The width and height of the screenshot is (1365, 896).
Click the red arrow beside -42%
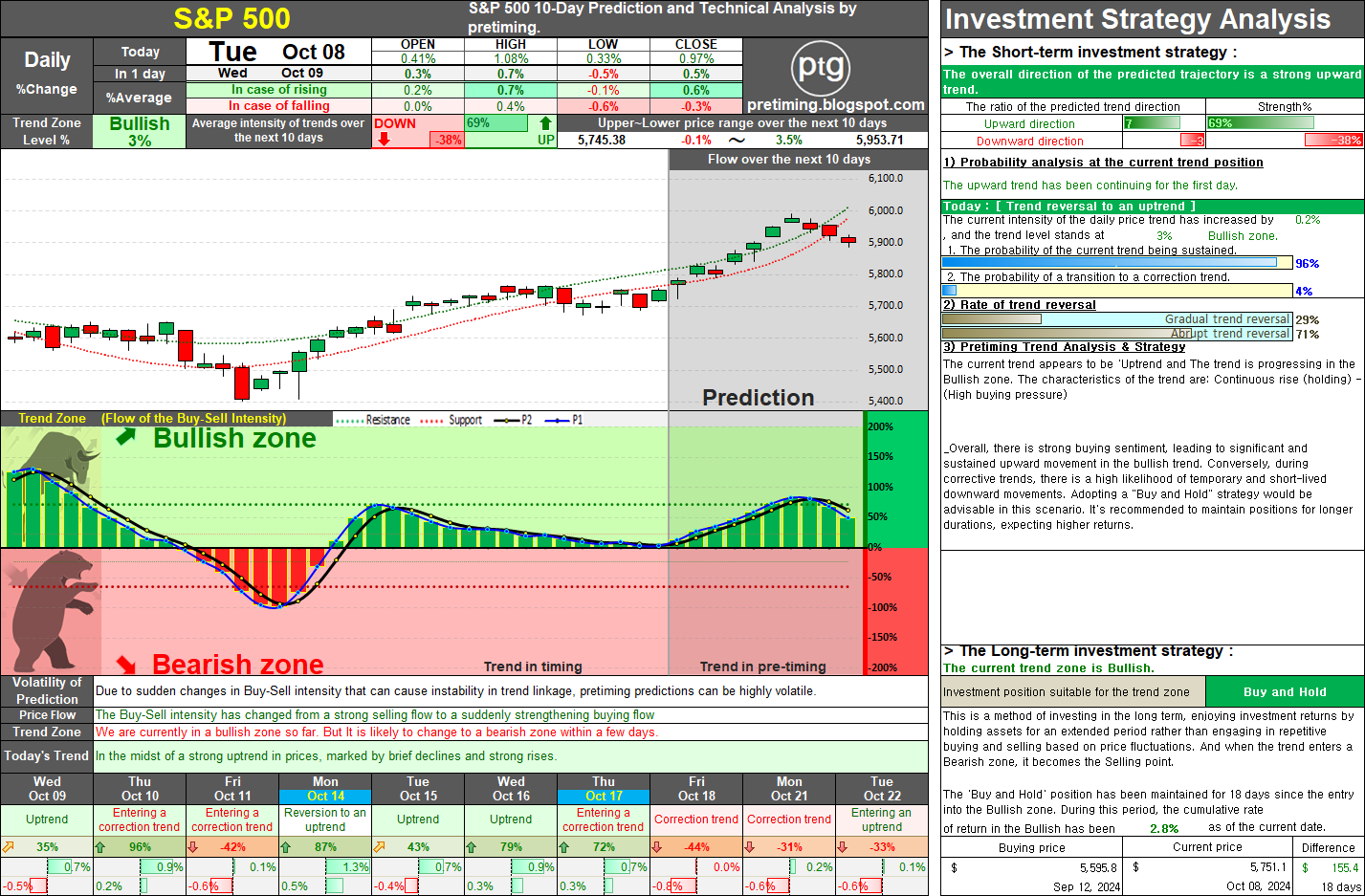(193, 847)
